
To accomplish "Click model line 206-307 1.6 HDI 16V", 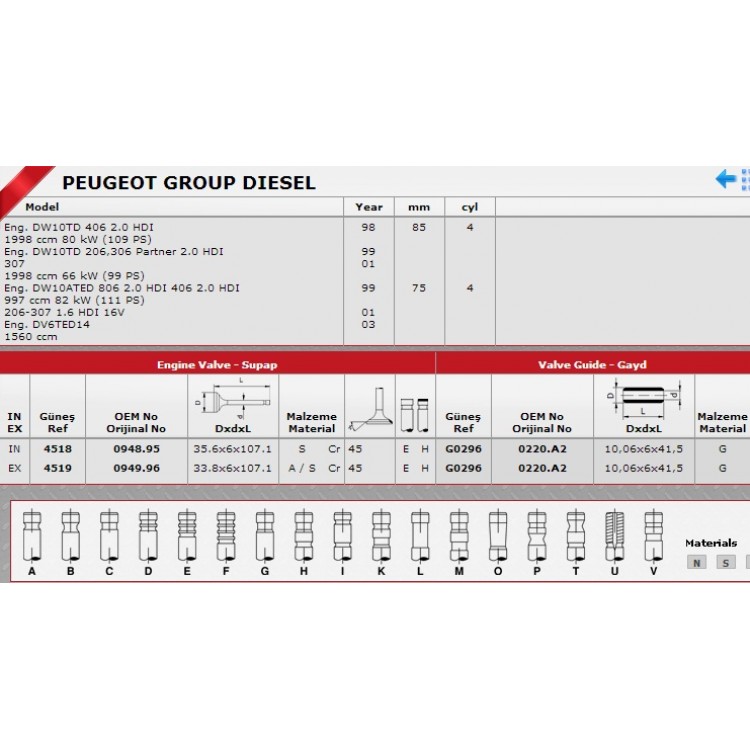I will (x=65, y=312).
